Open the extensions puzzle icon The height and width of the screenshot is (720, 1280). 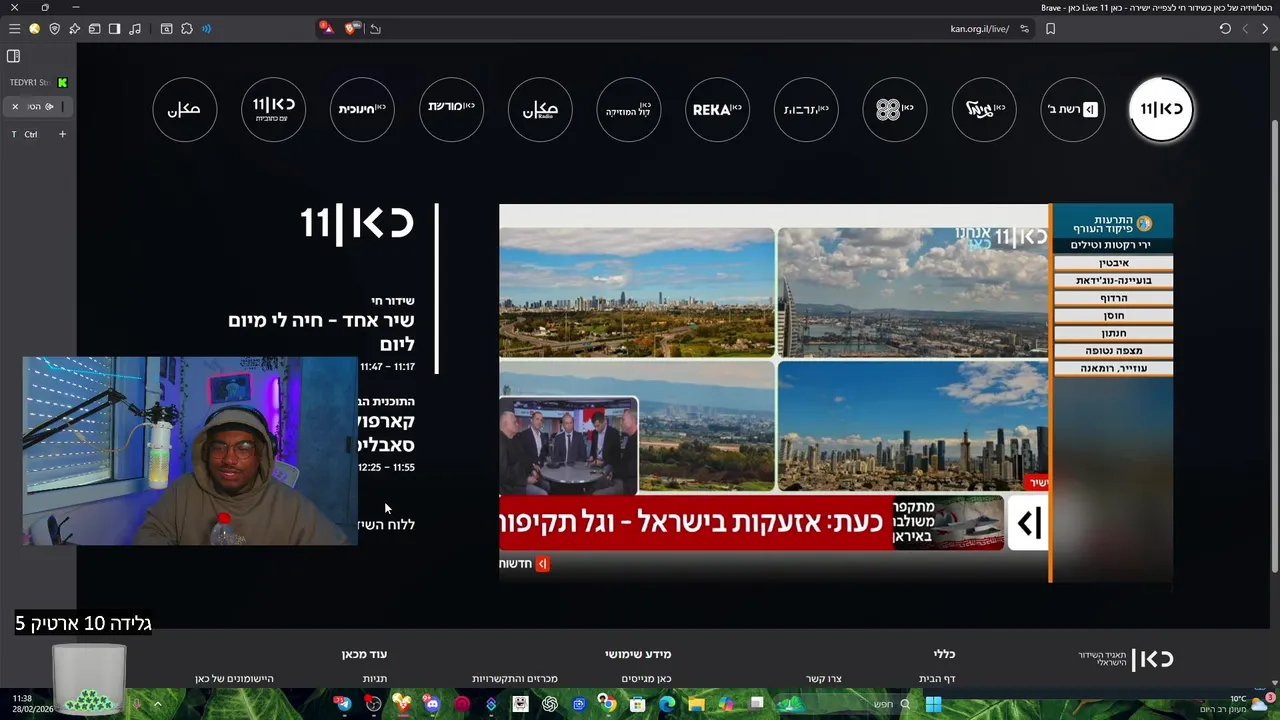(187, 29)
